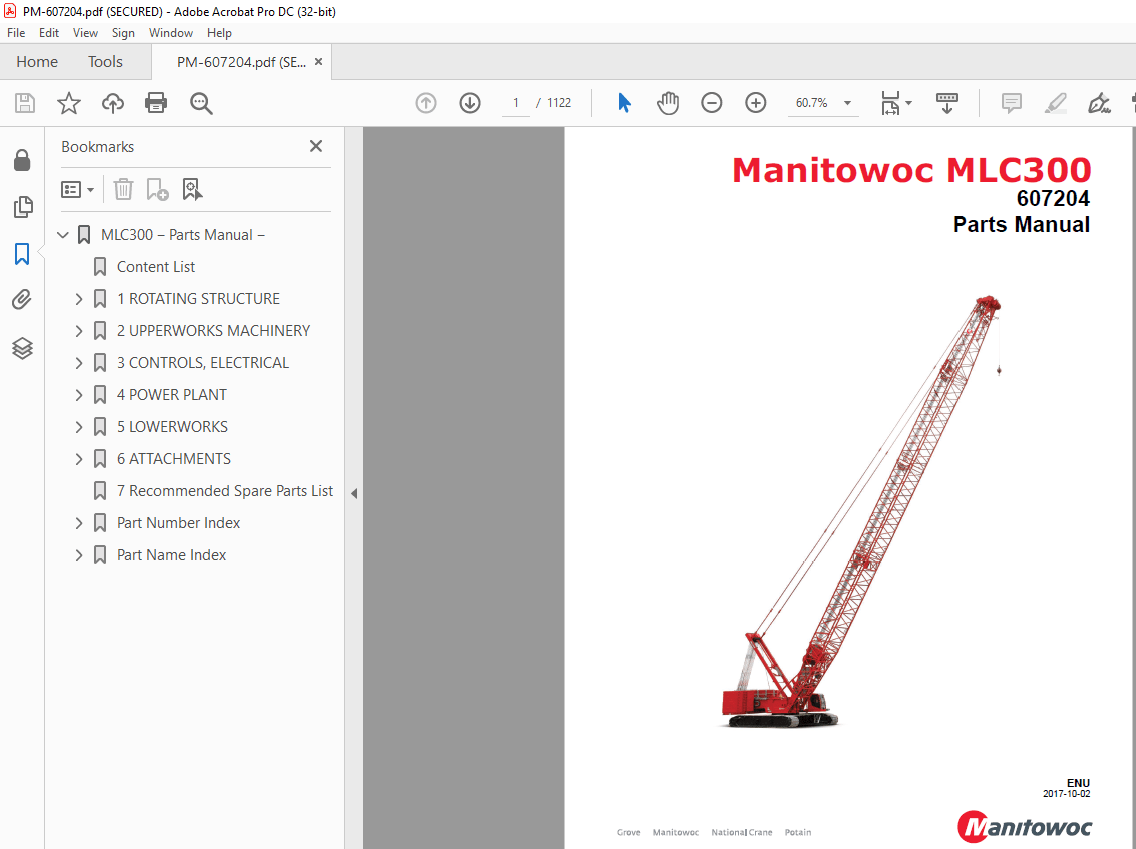Image resolution: width=1136 pixels, height=849 pixels.
Task: Expand the 3 CONTROLS, ELECTRICAL bookmark
Action: [78, 362]
